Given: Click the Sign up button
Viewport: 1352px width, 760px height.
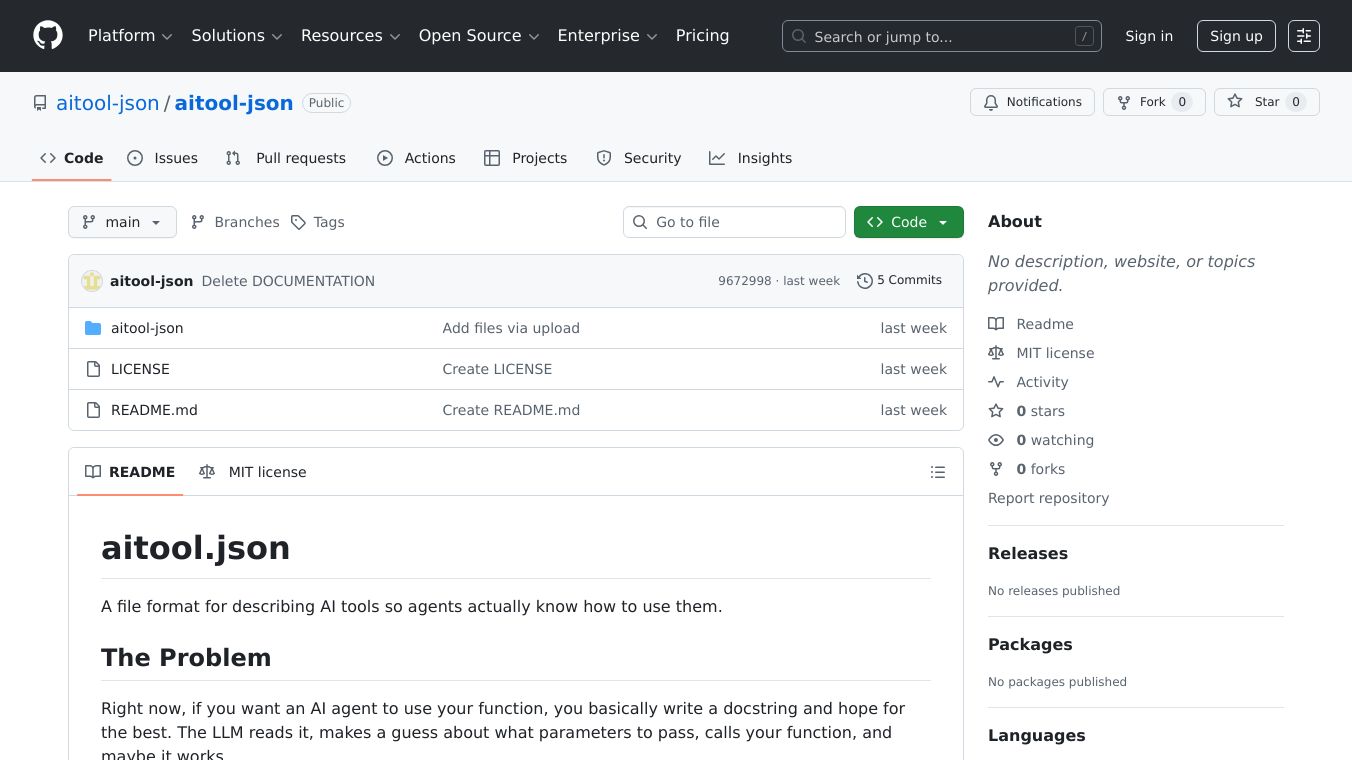Looking at the screenshot, I should coord(1235,36).
